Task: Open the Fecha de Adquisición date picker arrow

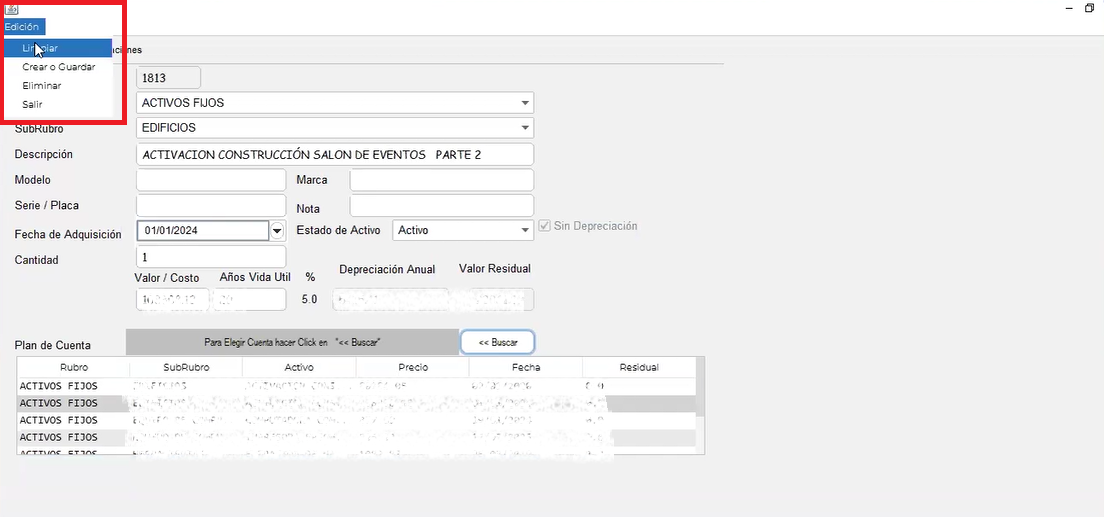Action: 277,230
